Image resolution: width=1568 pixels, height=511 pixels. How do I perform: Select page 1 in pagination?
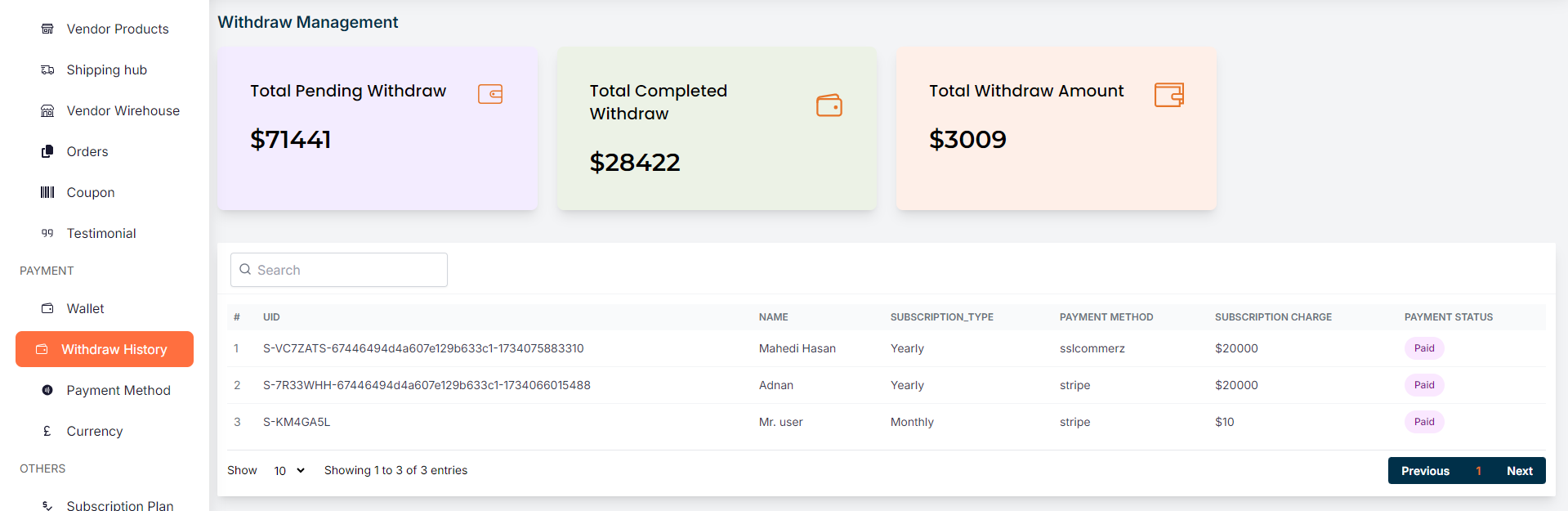(x=1478, y=471)
